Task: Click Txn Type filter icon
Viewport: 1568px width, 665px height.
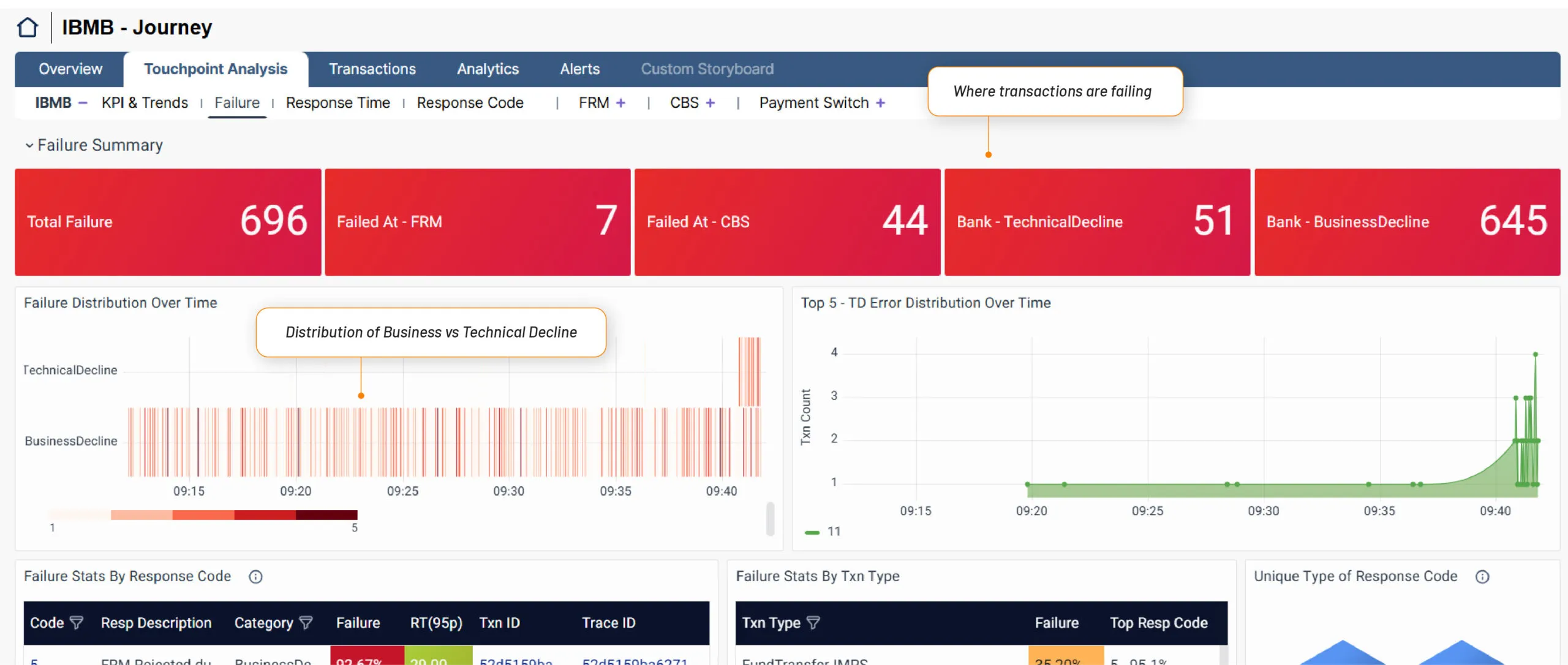Action: pos(813,623)
